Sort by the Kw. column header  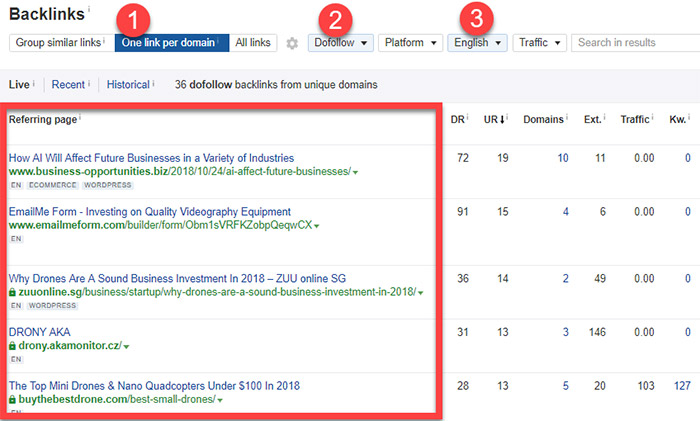coord(678,120)
